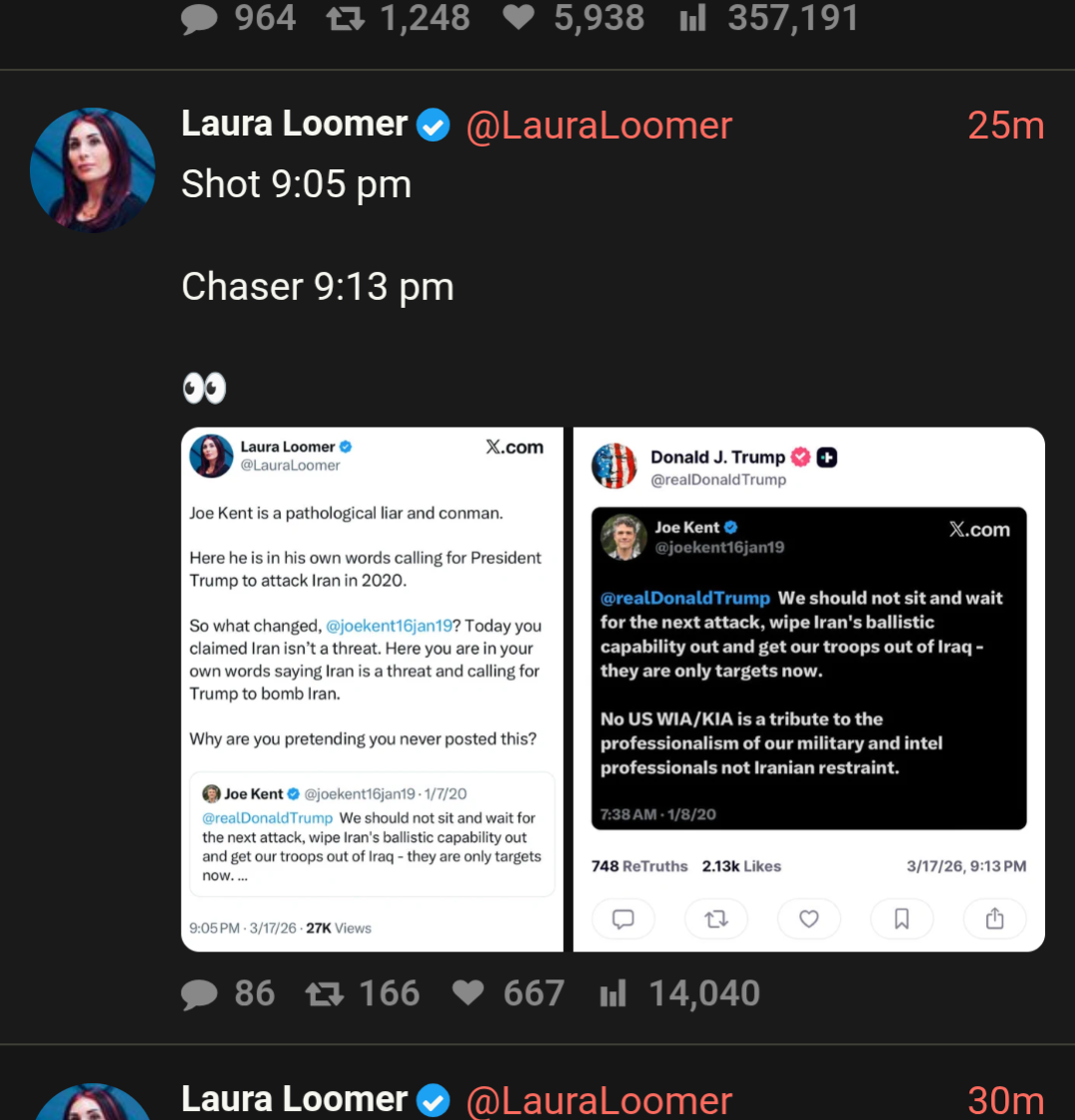The height and width of the screenshot is (1120, 1075).
Task: Open the left image showing Loomer's X.com post
Action: pos(372,690)
